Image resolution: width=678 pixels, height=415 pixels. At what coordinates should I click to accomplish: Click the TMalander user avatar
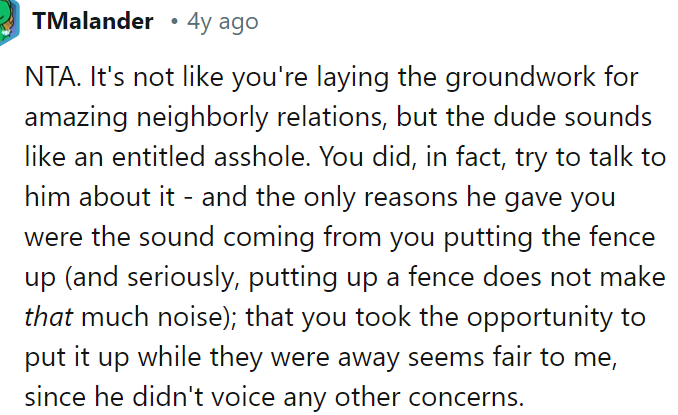coord(6,22)
